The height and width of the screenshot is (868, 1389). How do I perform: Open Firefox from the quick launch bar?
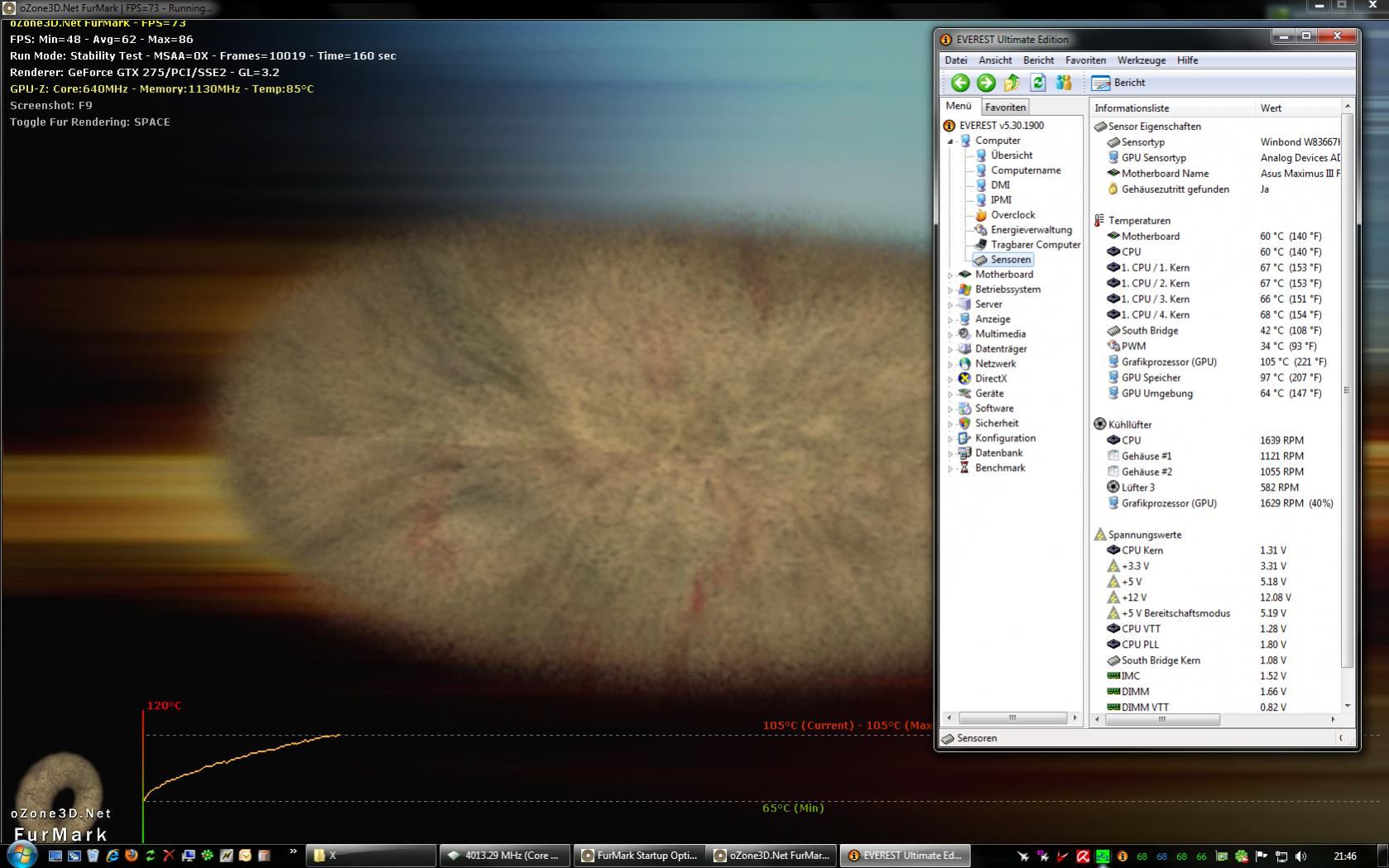point(132,856)
